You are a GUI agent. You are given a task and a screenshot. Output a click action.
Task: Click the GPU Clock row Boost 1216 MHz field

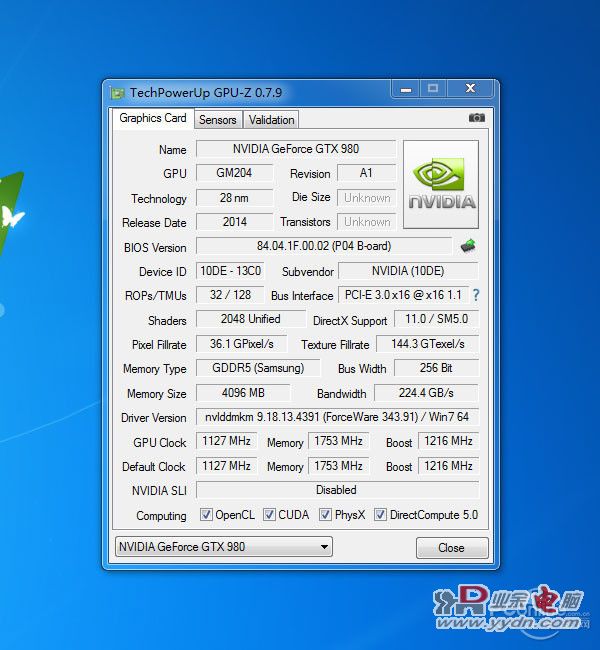(449, 441)
